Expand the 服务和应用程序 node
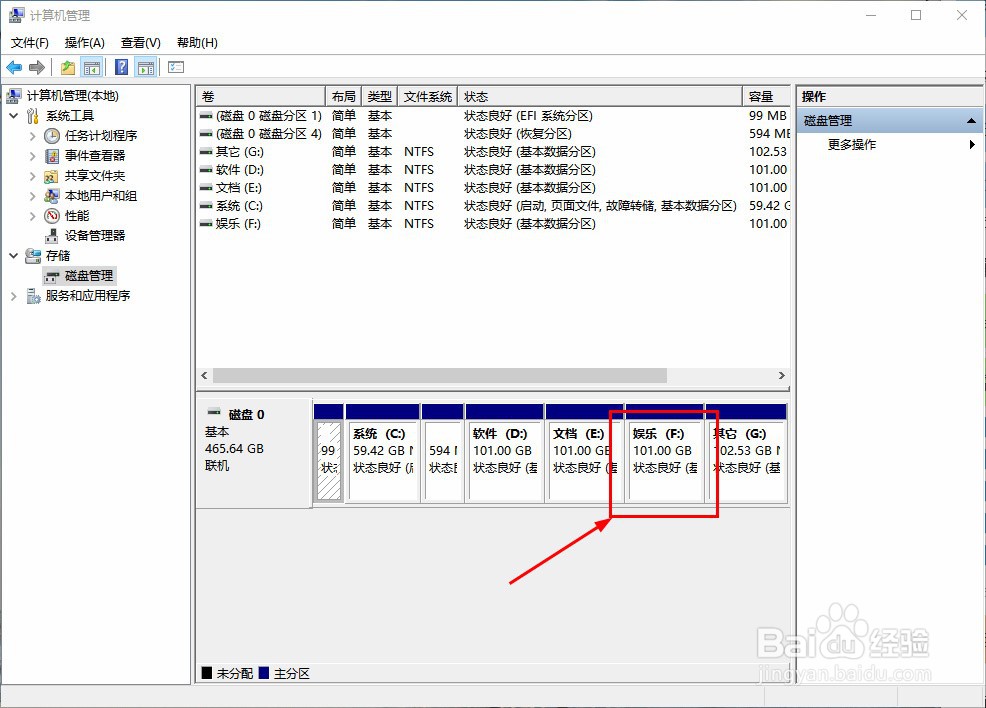This screenshot has width=986, height=708. point(14,296)
